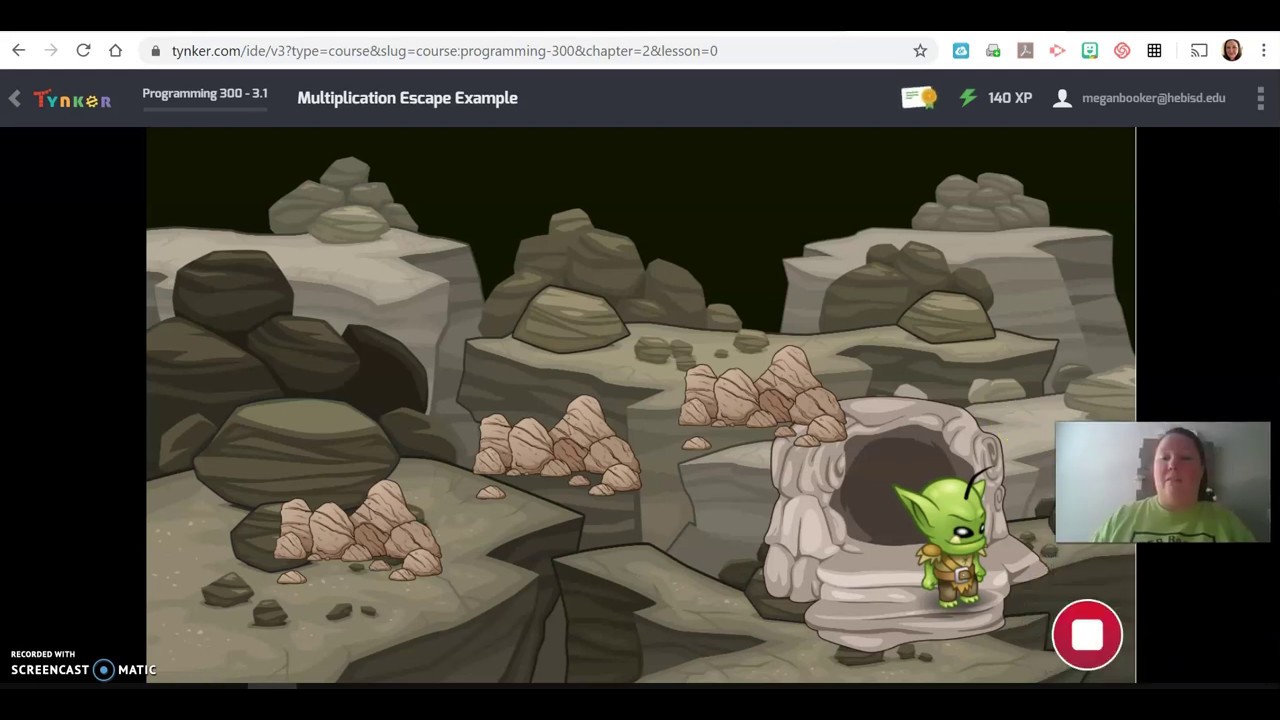Click the meganbooker@hebisd.edu account name
The height and width of the screenshot is (720, 1280).
pyautogui.click(x=1153, y=98)
